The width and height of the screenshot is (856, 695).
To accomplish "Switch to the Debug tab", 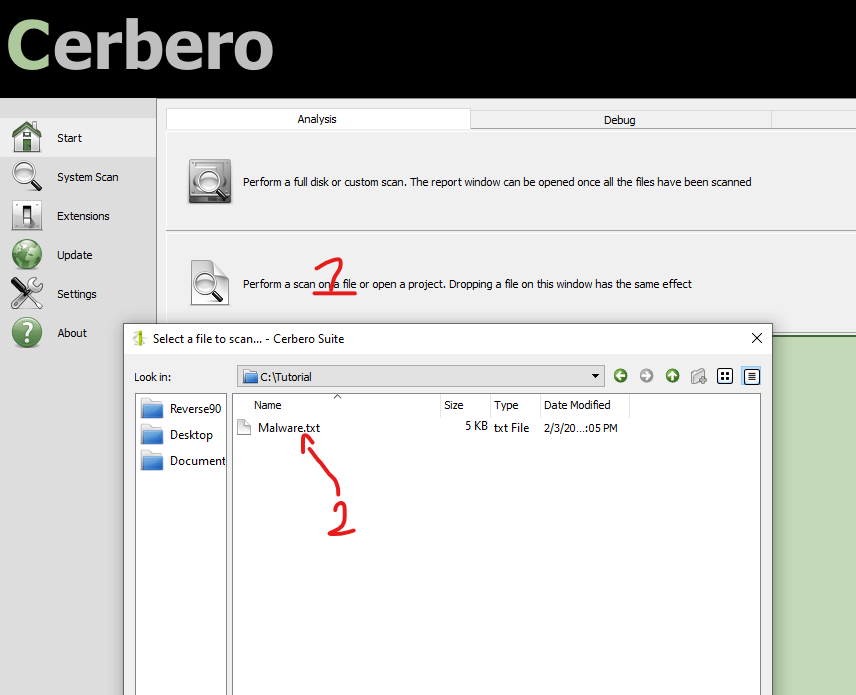I will (x=619, y=119).
